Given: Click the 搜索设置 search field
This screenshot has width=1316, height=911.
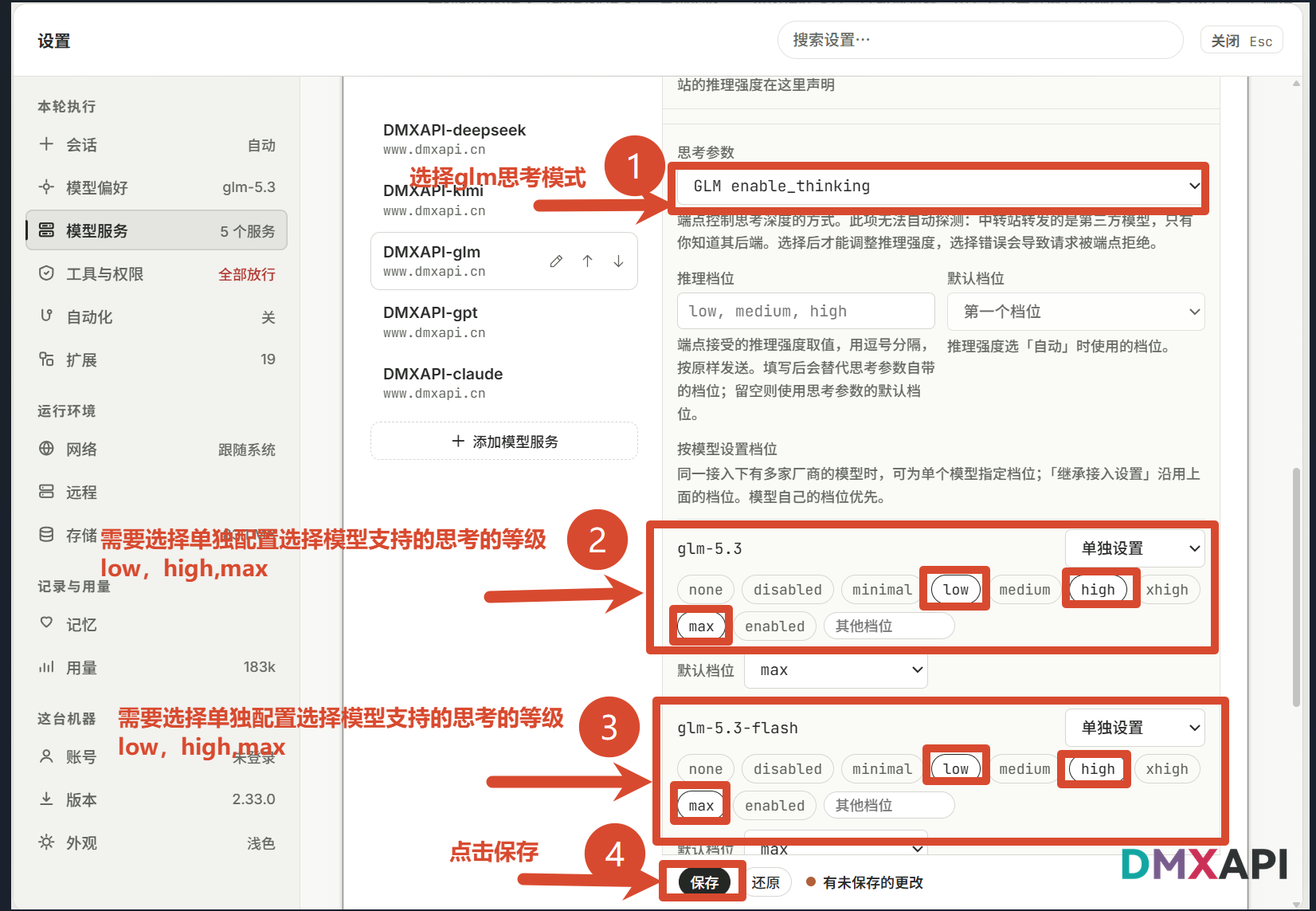Looking at the screenshot, I should point(980,40).
